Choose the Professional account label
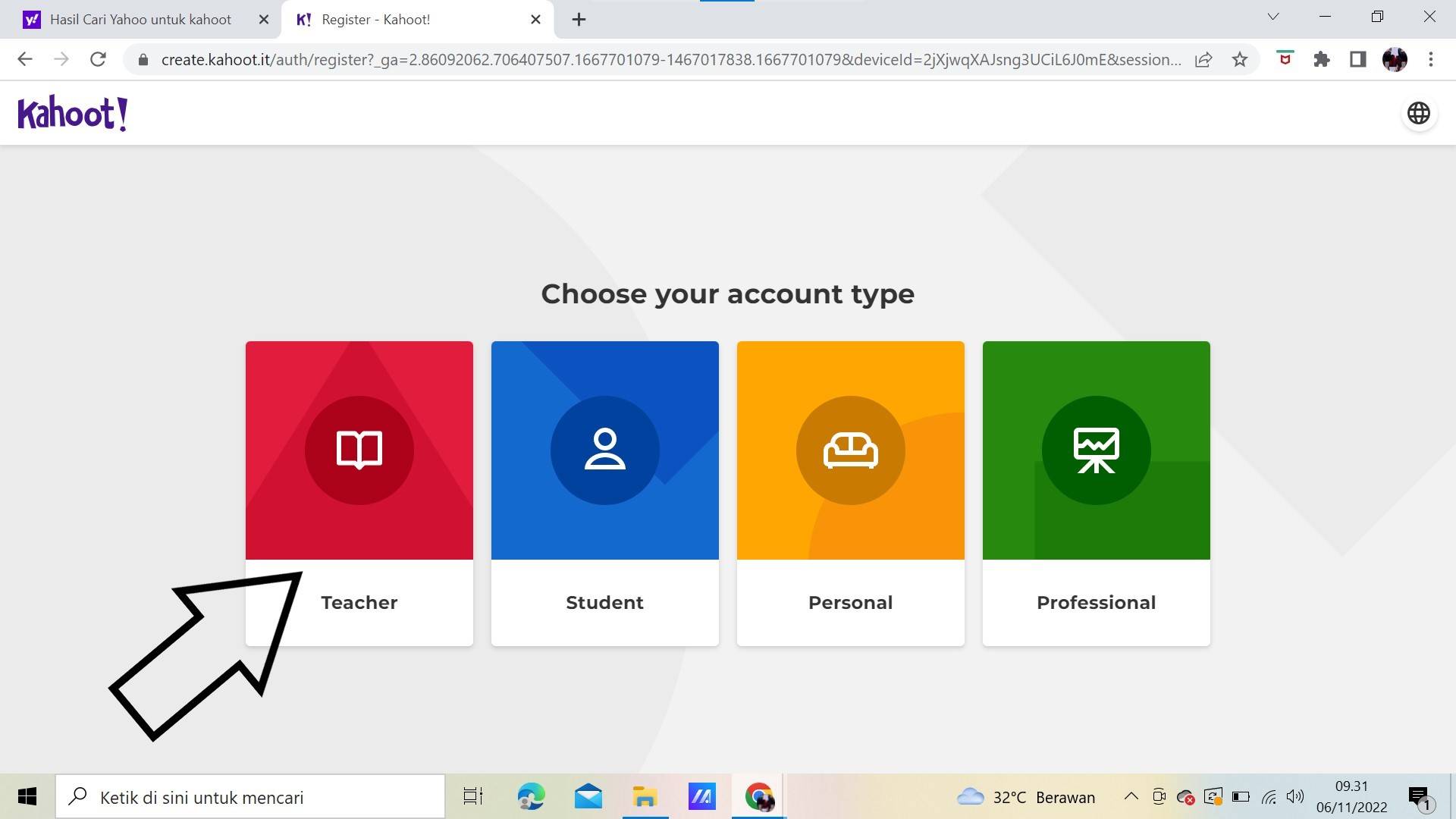The image size is (1456, 819). pos(1097,603)
